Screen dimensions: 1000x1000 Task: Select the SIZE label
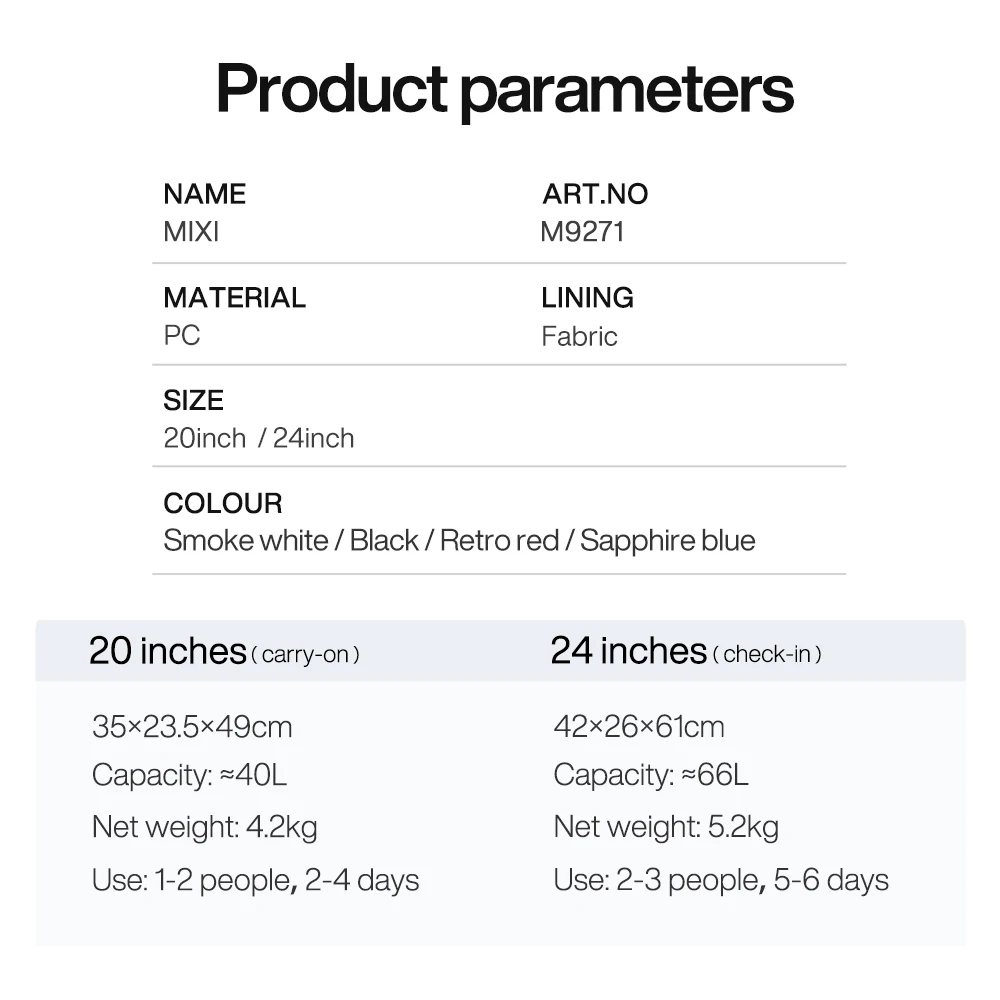click(x=193, y=400)
